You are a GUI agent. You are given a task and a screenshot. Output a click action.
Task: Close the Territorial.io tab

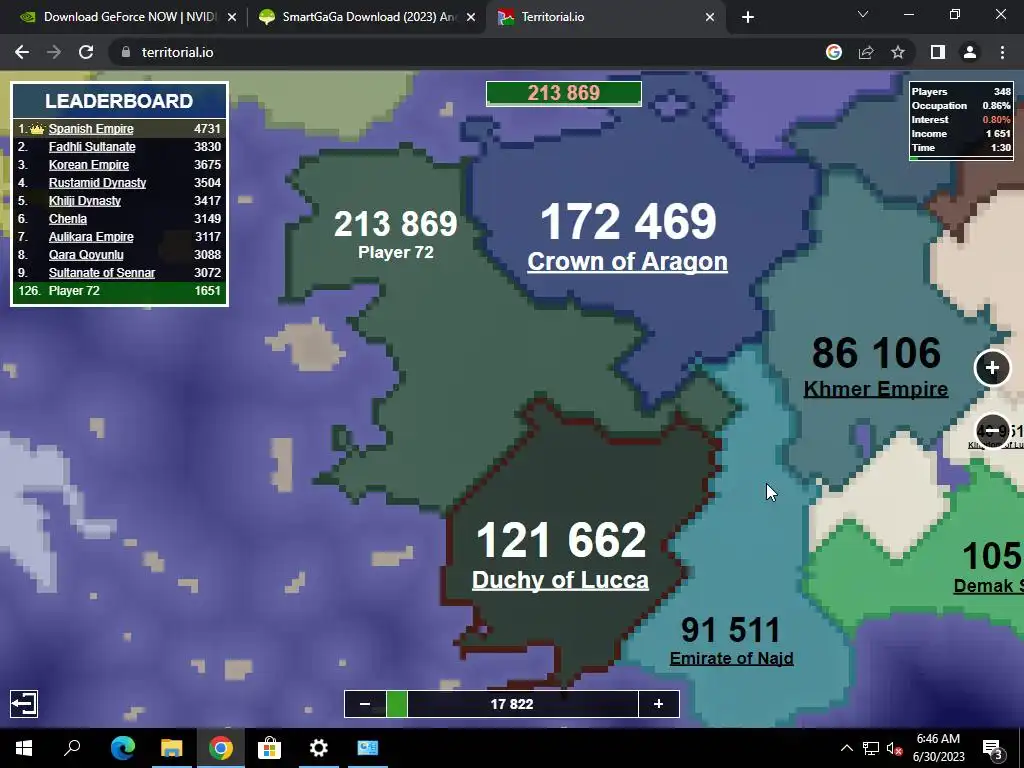(710, 18)
